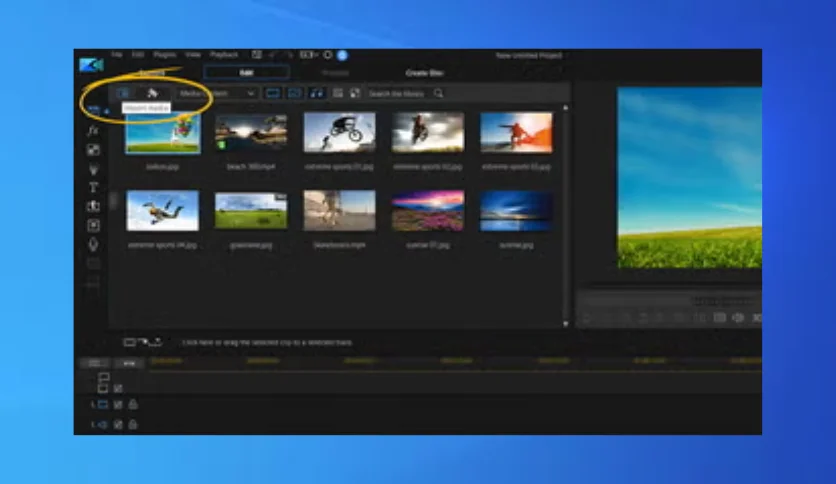Click the save project icon in top toolbar

coord(257,55)
